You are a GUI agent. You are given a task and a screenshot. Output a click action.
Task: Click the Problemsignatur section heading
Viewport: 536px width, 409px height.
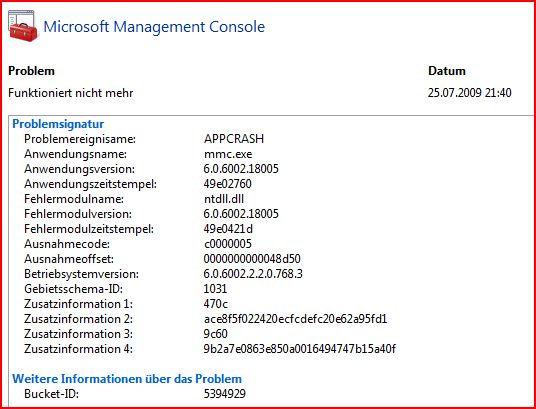[x=58, y=124]
